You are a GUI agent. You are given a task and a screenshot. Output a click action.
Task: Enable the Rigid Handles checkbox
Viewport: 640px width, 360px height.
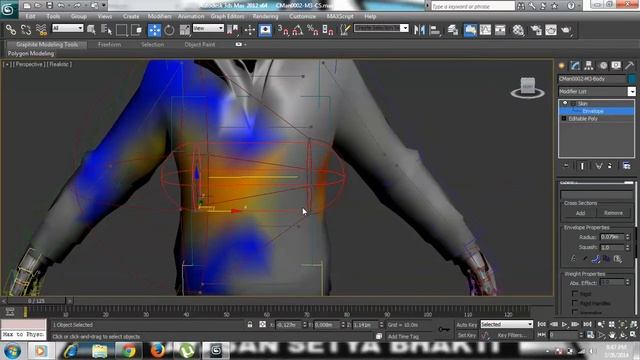(575, 303)
